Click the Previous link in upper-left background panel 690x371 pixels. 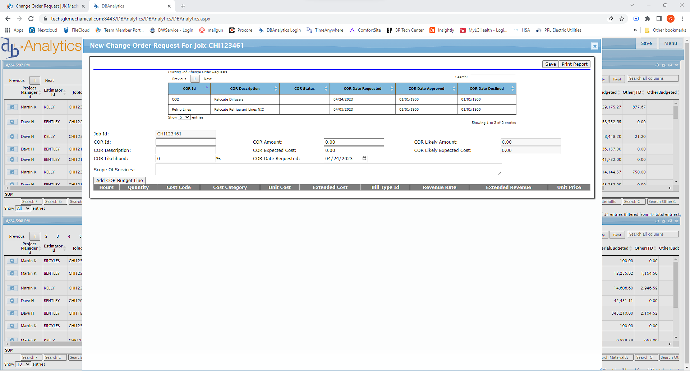[x=17, y=81]
